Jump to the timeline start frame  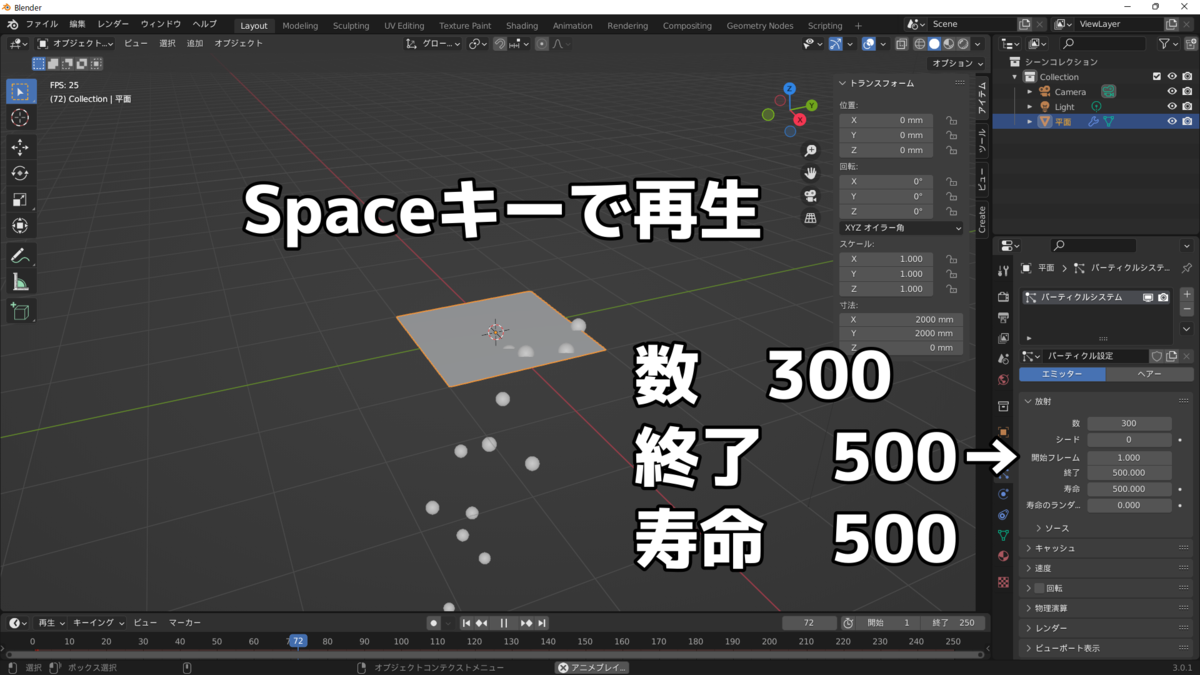(466, 623)
